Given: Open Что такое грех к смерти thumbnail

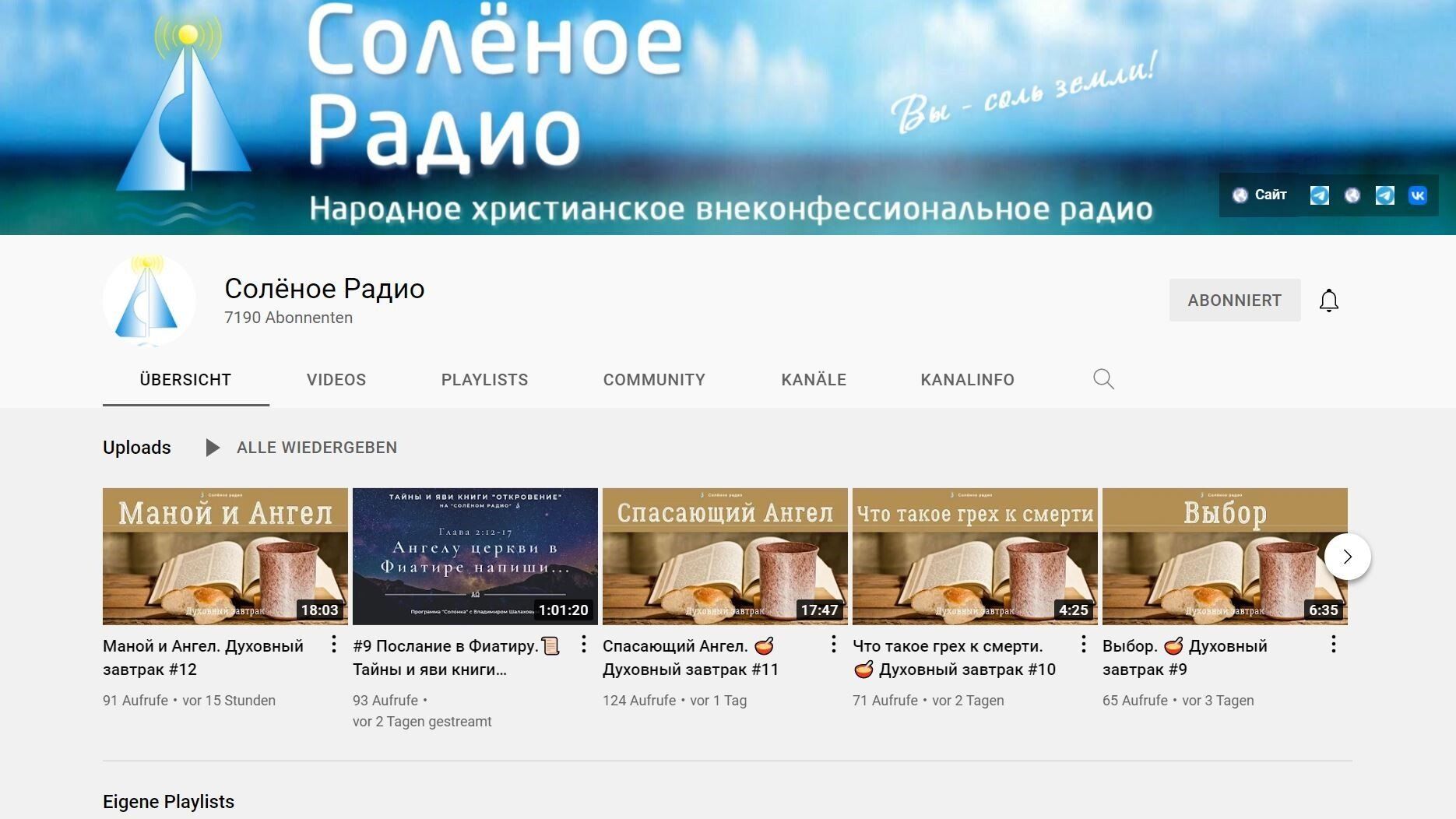Looking at the screenshot, I should pos(975,557).
